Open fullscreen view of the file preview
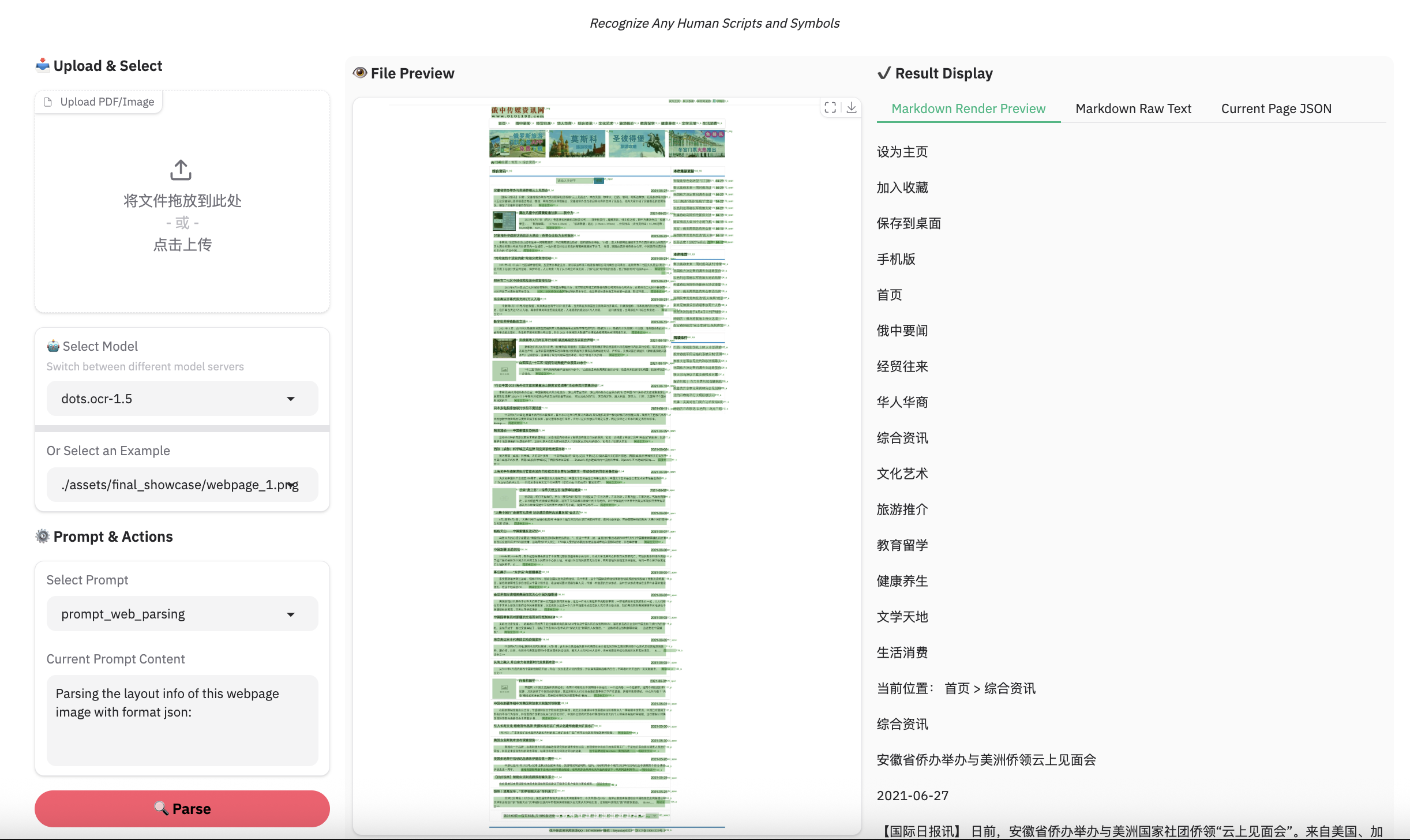Viewport: 1410px width, 840px height. [831, 107]
